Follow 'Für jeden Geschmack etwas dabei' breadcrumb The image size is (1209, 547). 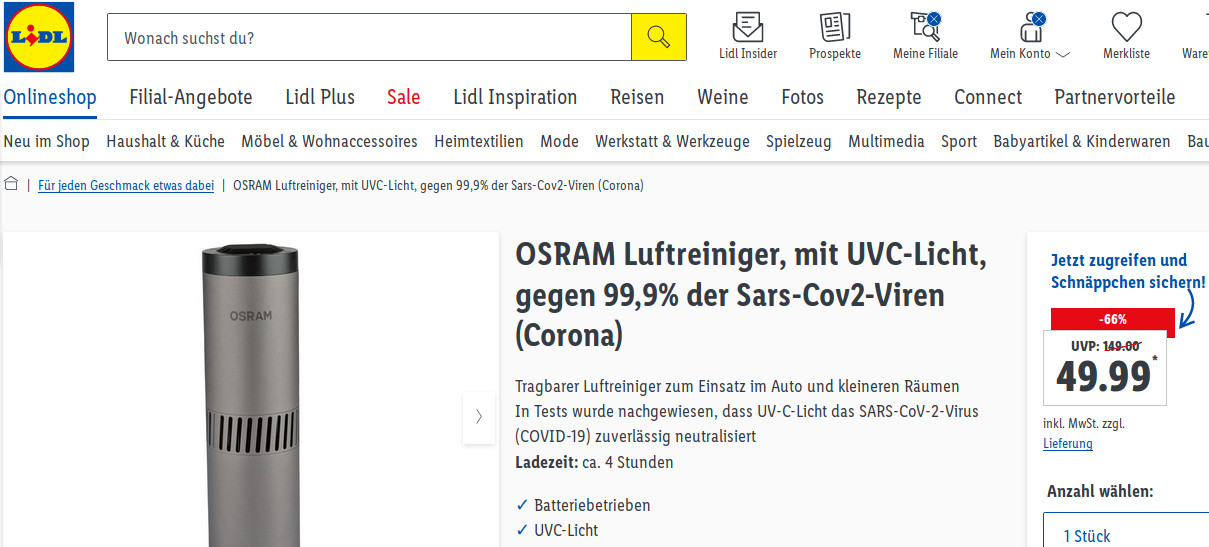(126, 185)
